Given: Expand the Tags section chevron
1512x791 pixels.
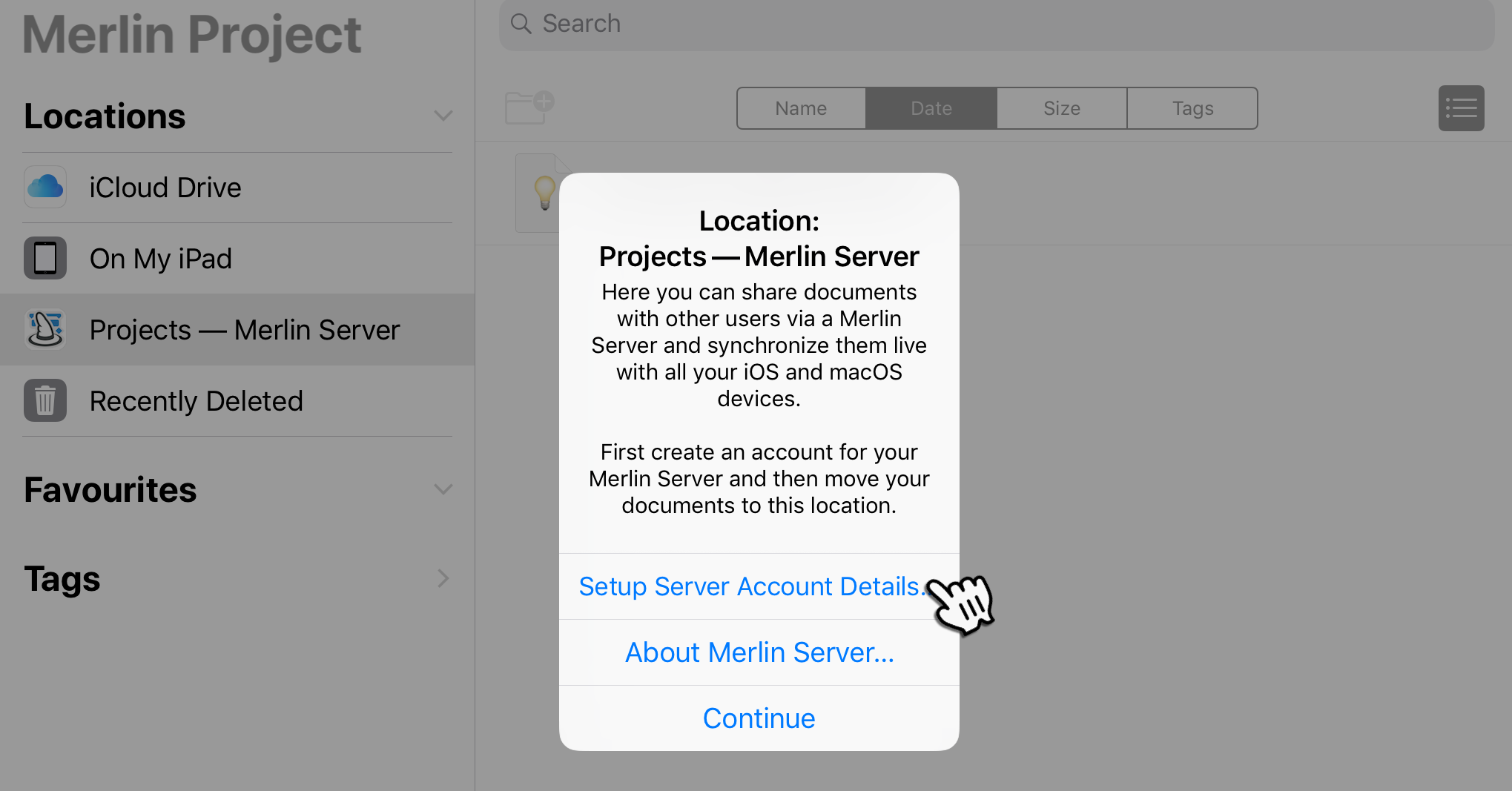Looking at the screenshot, I should tap(443, 578).
